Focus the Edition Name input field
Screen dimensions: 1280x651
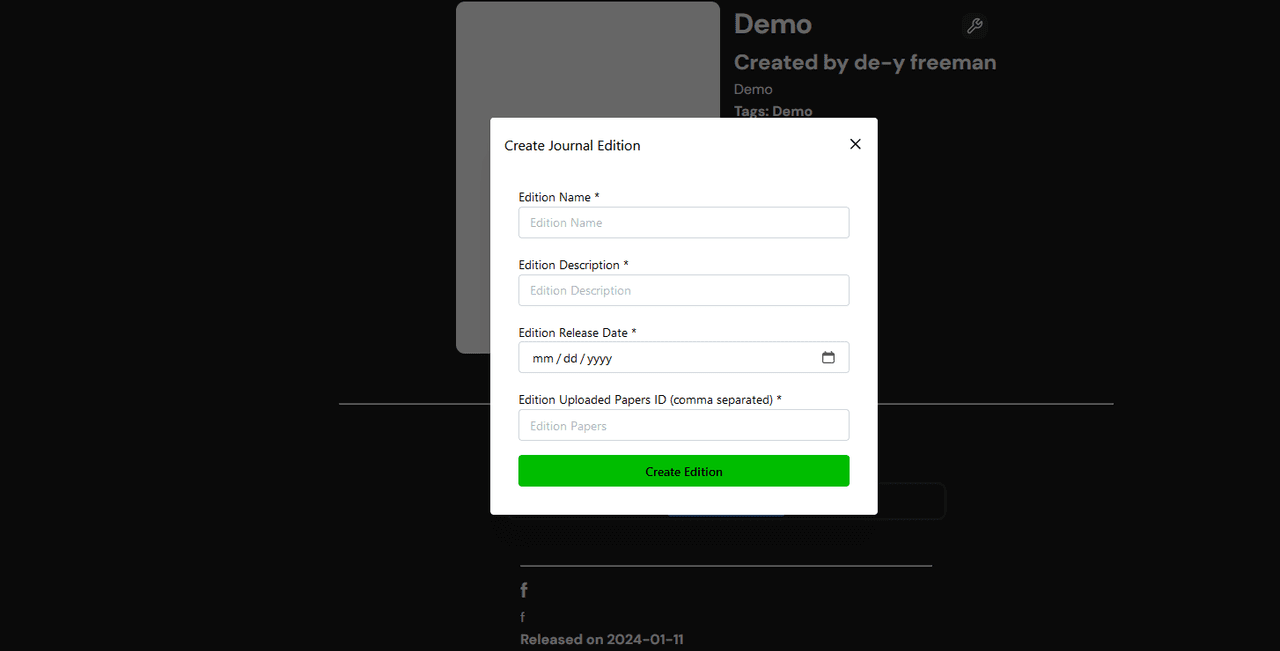point(683,223)
